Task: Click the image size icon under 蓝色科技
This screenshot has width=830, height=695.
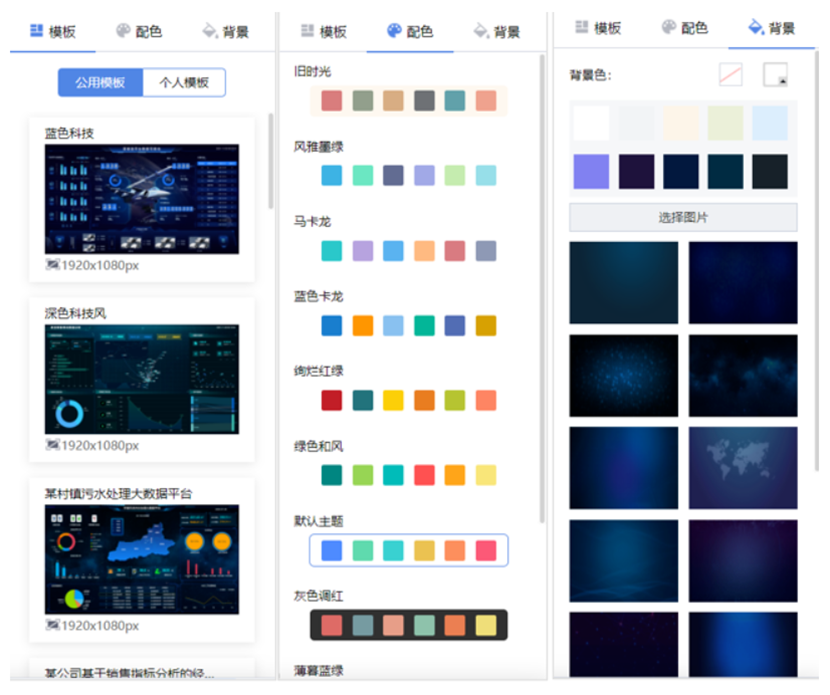Action: point(53,265)
